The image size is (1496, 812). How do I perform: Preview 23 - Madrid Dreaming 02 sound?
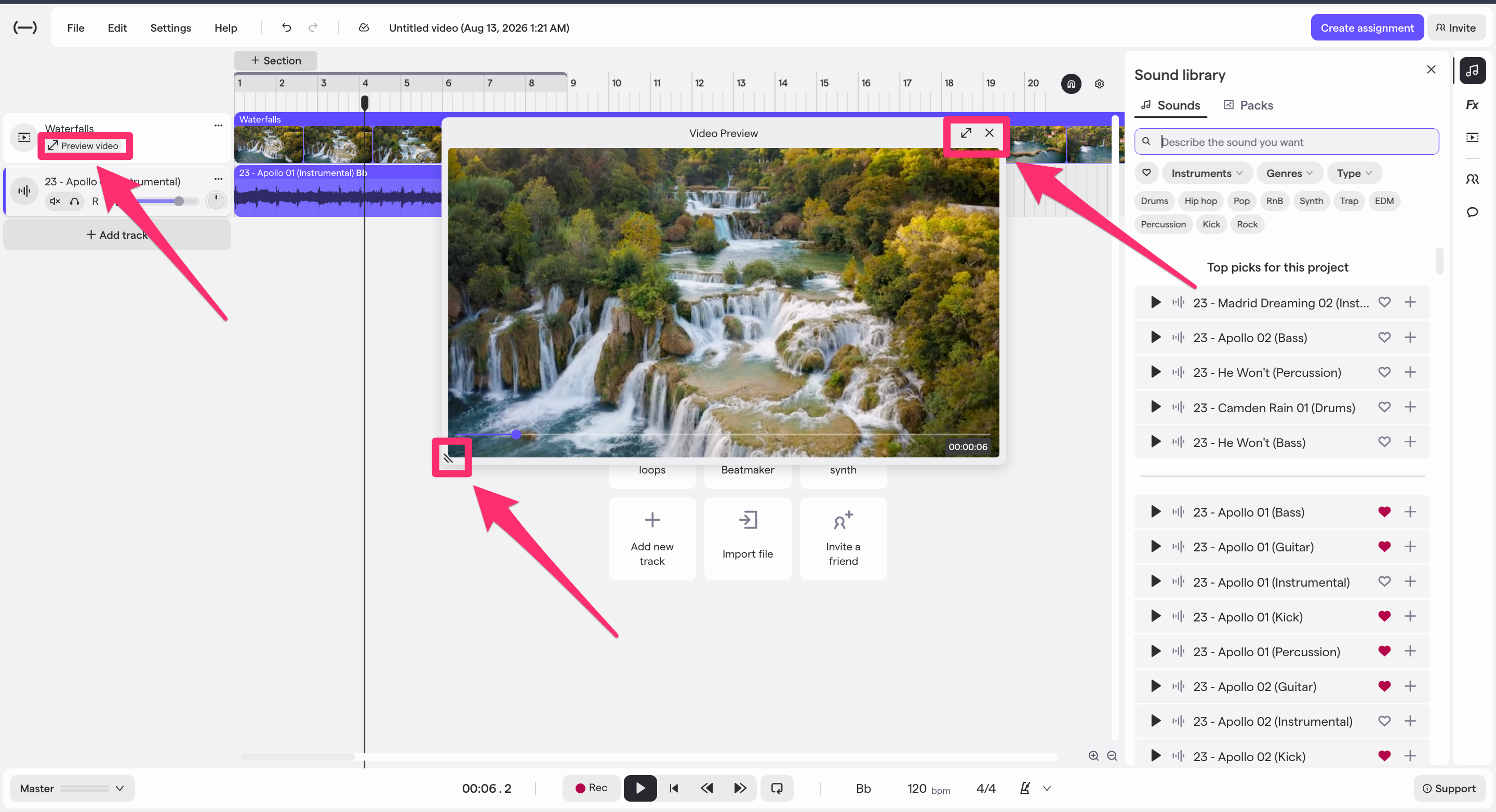[x=1155, y=302]
